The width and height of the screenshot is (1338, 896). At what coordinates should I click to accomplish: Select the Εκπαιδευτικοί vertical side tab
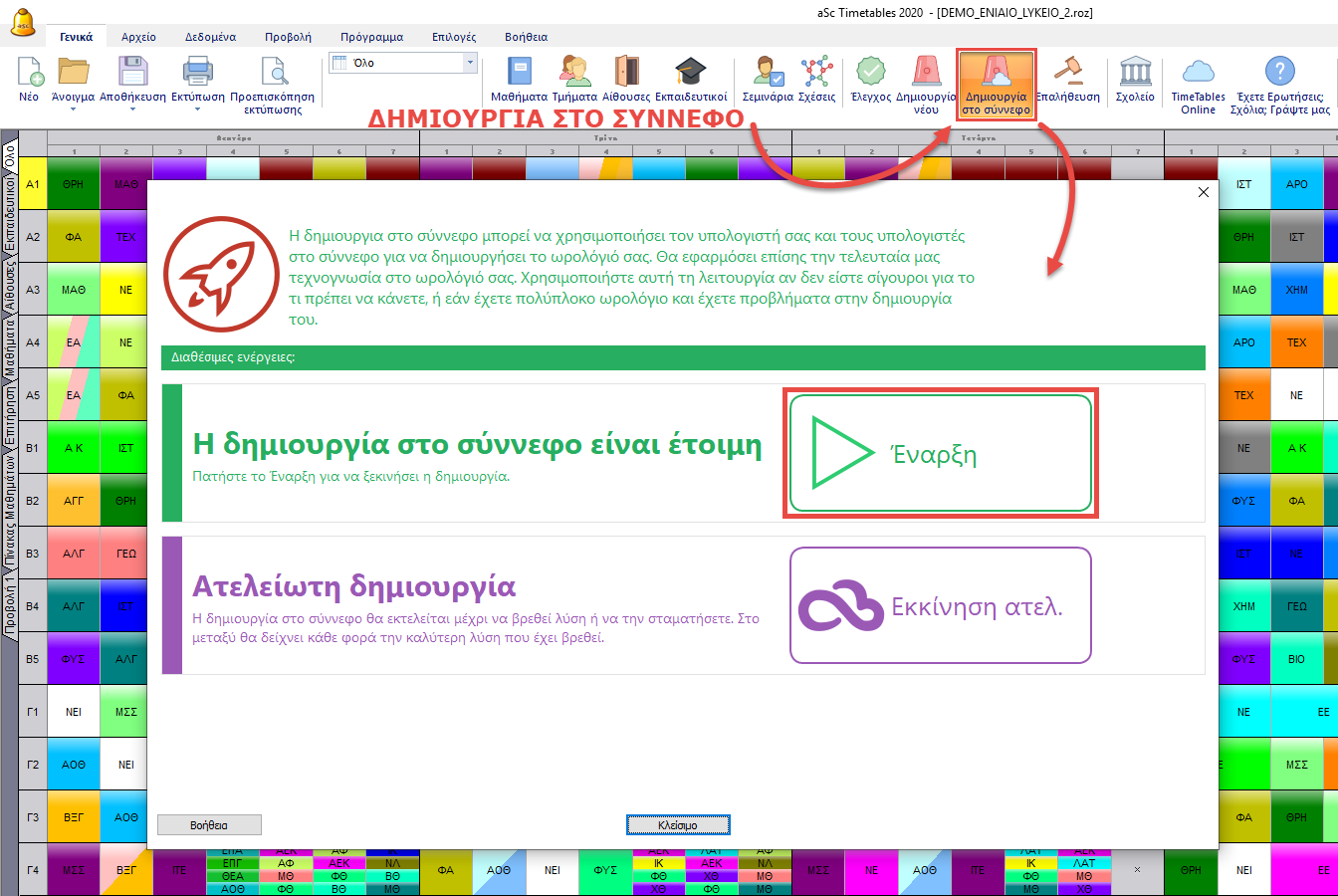tap(9, 215)
